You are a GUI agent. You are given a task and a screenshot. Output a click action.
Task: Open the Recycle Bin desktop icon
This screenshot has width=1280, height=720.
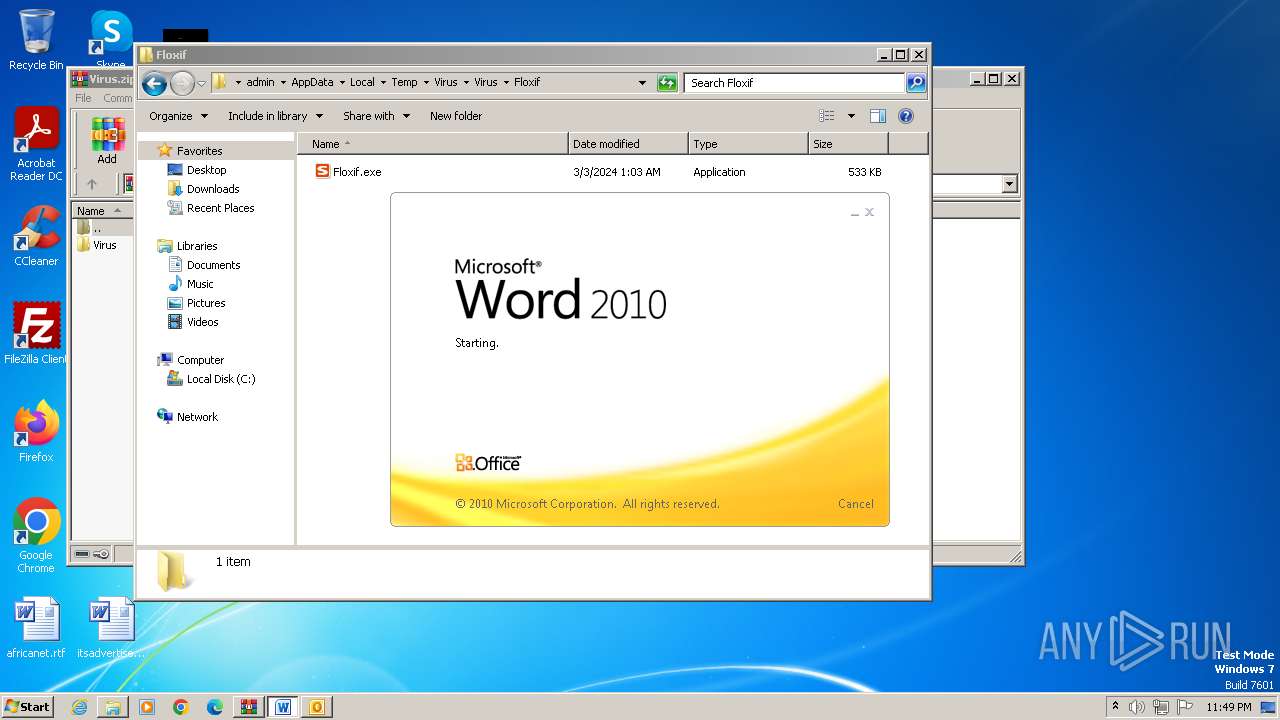36,40
